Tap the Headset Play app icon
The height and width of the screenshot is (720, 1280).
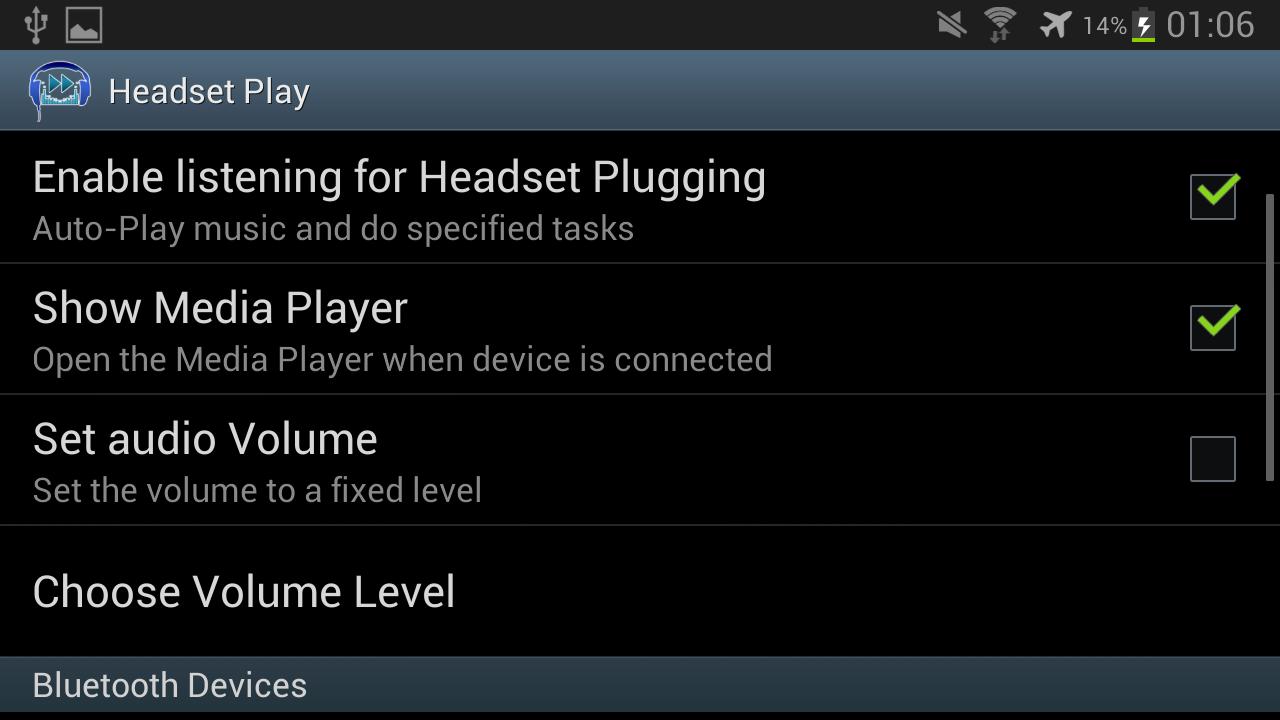pos(60,90)
